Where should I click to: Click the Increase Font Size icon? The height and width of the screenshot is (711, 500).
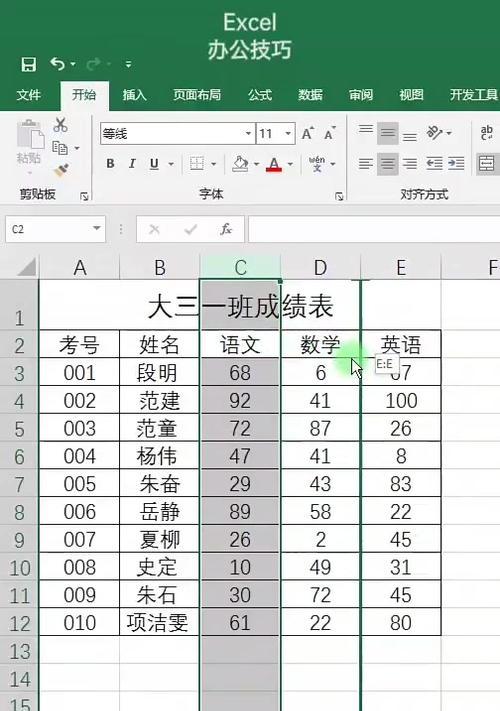(307, 134)
